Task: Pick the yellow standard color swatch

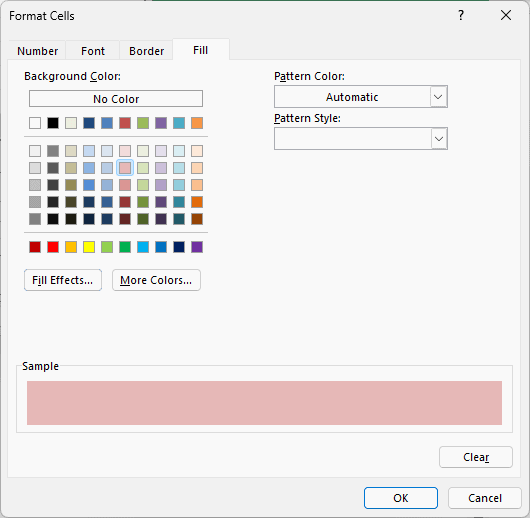Action: tap(89, 247)
